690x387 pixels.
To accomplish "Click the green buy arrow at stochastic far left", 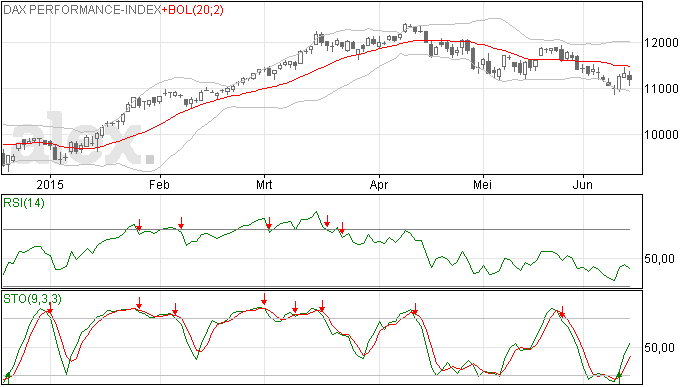I will click(x=7, y=377).
